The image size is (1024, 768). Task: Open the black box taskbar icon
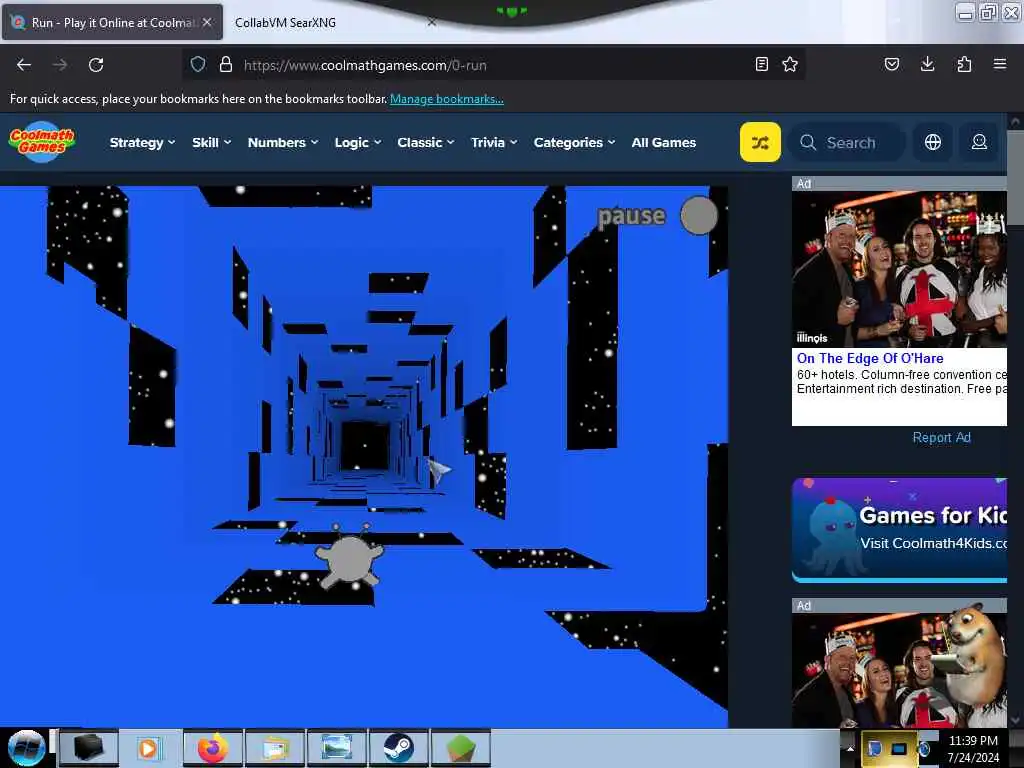coord(89,748)
